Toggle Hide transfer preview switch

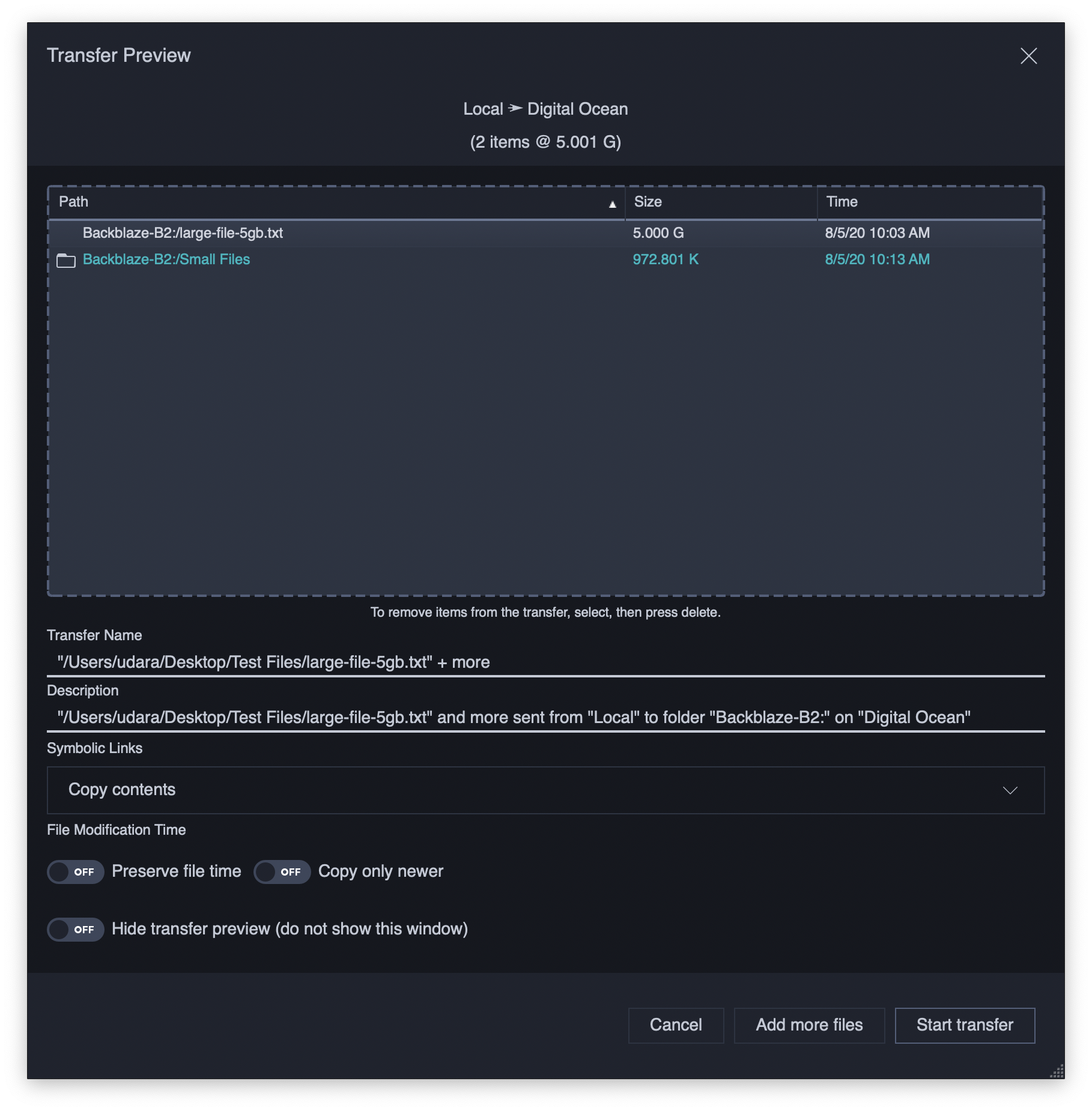click(76, 929)
